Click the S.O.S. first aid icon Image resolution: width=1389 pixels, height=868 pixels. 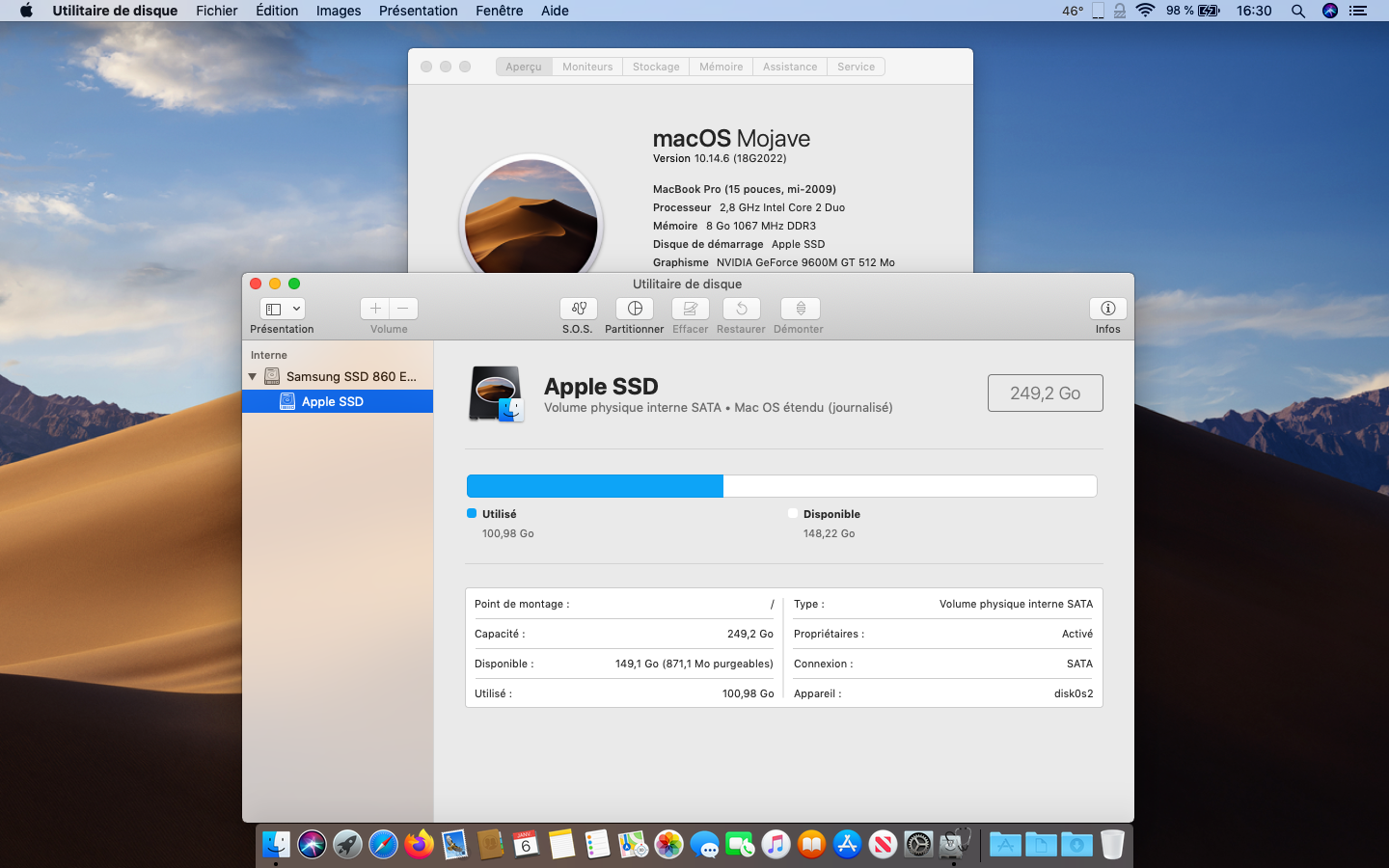[578, 309]
